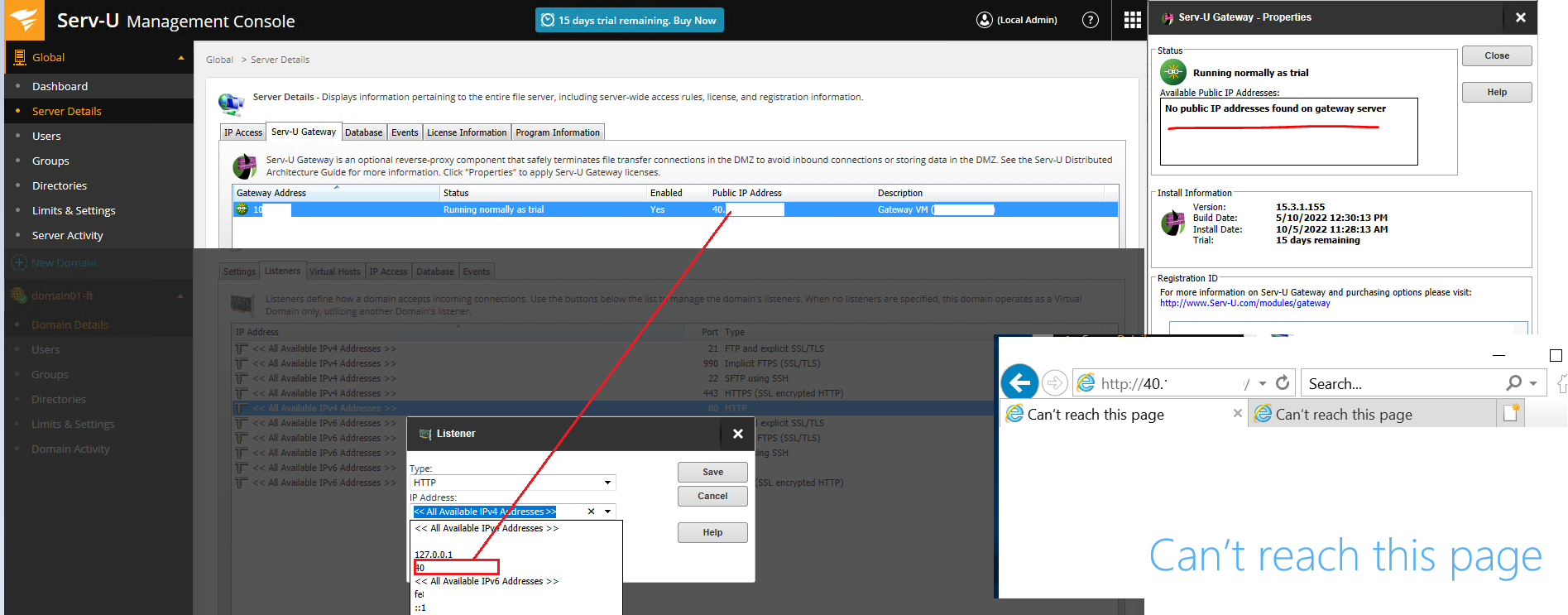Select ::1 address option
Image resolution: width=1568 pixels, height=615 pixels.
point(420,608)
